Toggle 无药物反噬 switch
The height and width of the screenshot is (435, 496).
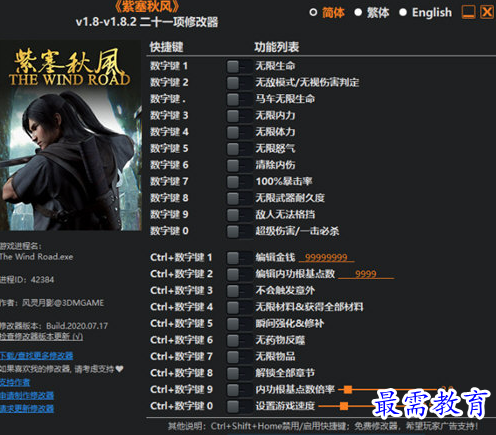pyautogui.click(x=239, y=340)
